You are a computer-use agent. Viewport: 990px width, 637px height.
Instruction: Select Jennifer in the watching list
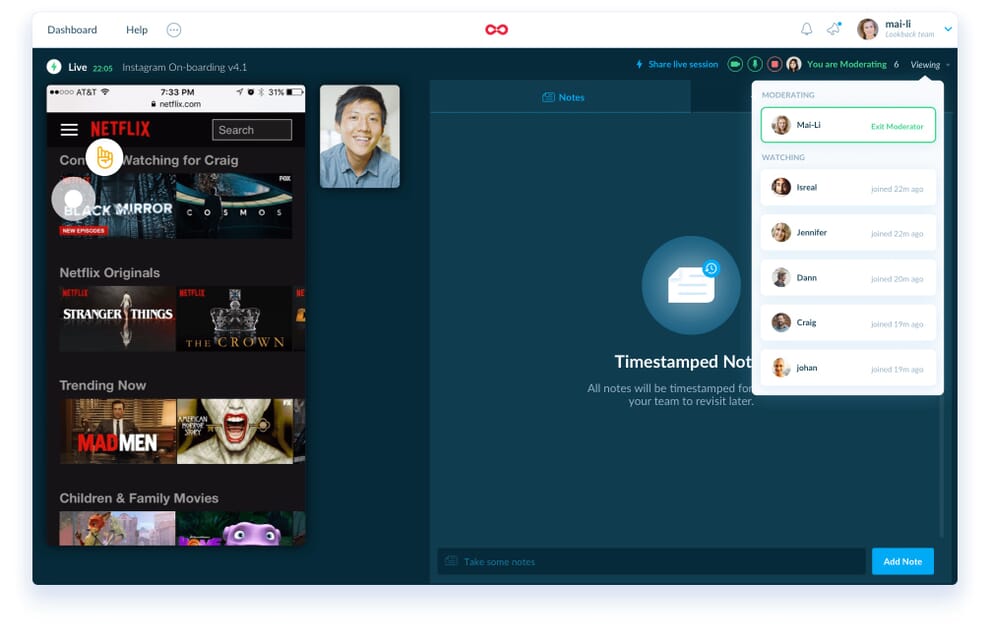pos(848,232)
